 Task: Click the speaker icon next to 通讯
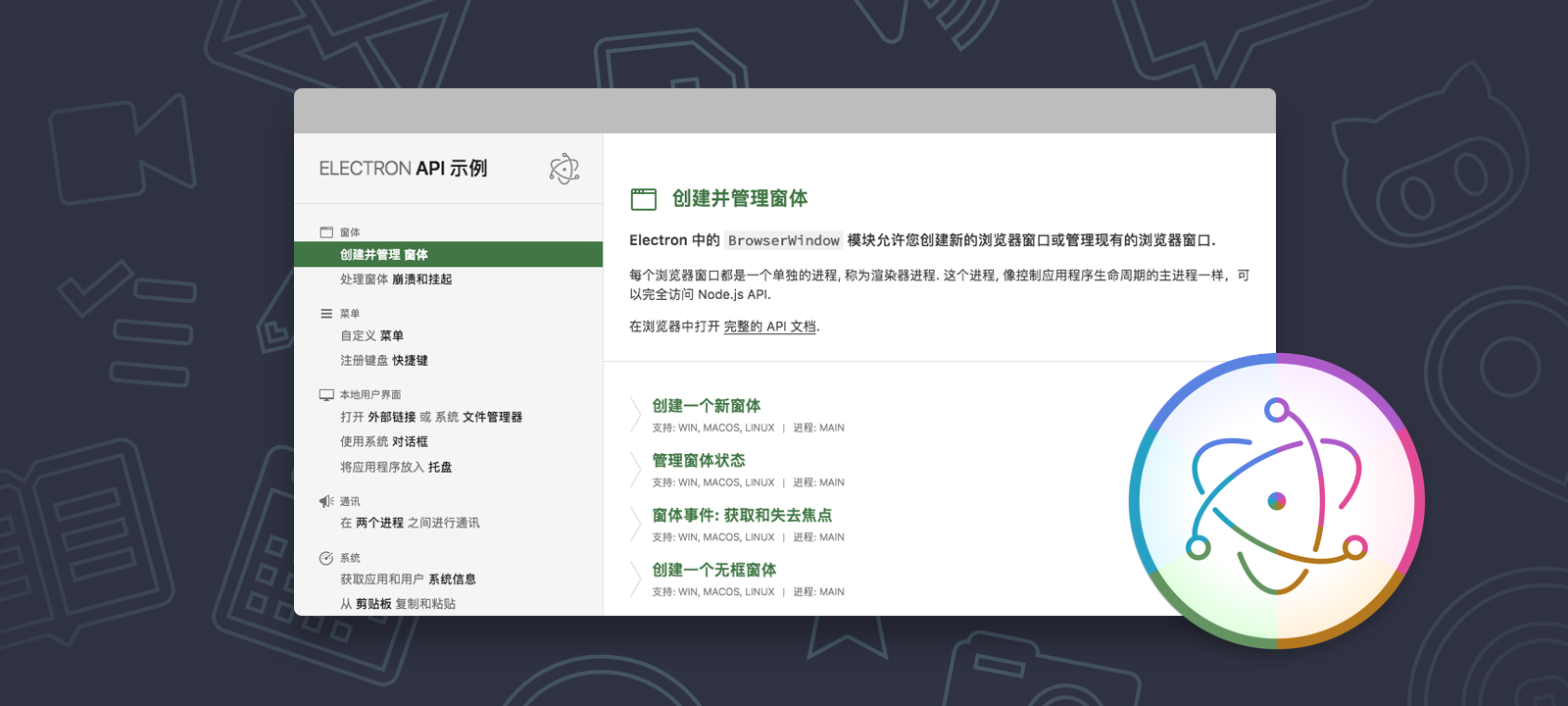(x=326, y=501)
